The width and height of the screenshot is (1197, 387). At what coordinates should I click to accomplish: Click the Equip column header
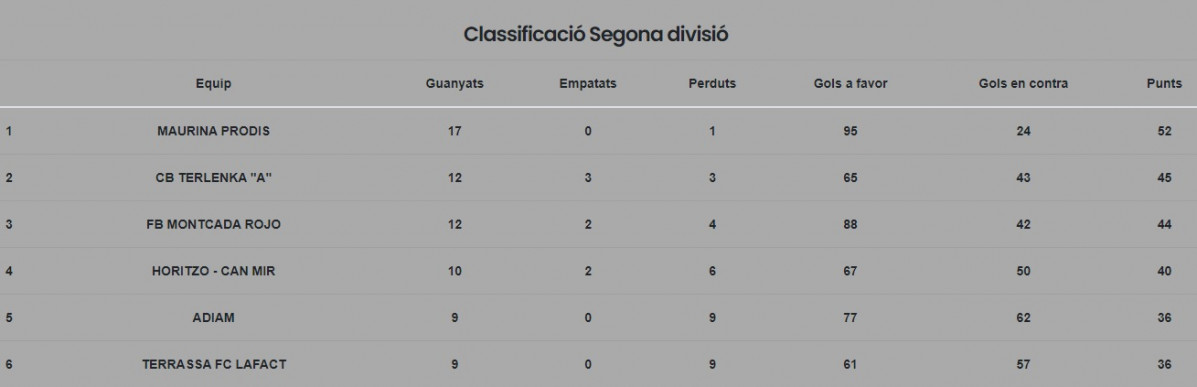[213, 84]
